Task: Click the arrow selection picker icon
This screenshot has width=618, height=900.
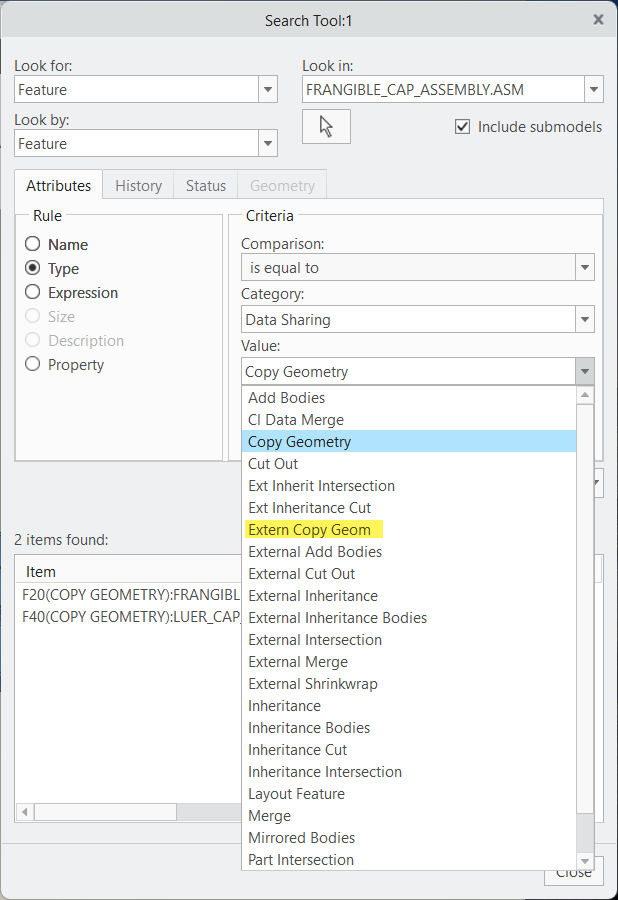Action: point(325,126)
